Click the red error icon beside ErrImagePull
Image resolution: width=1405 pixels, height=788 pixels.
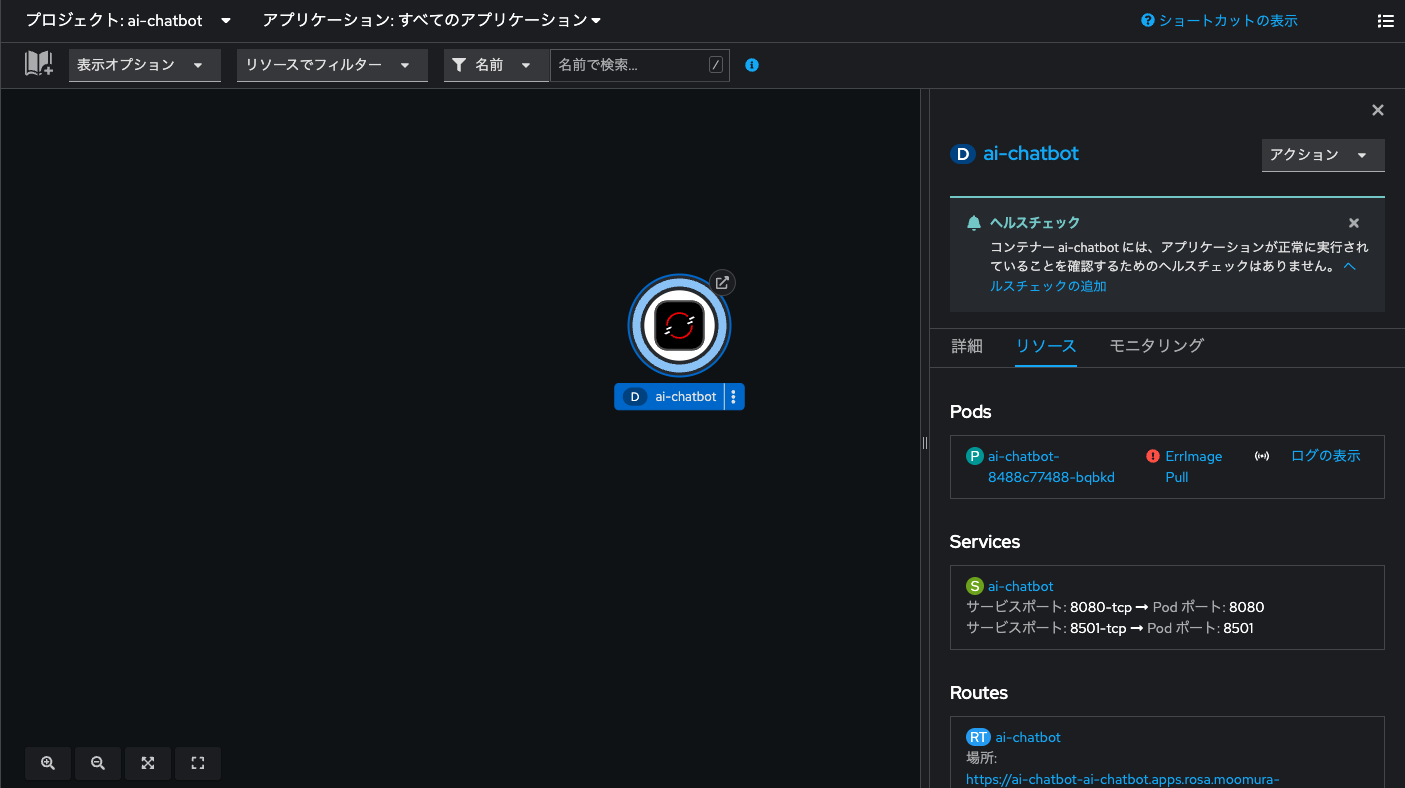click(1153, 456)
